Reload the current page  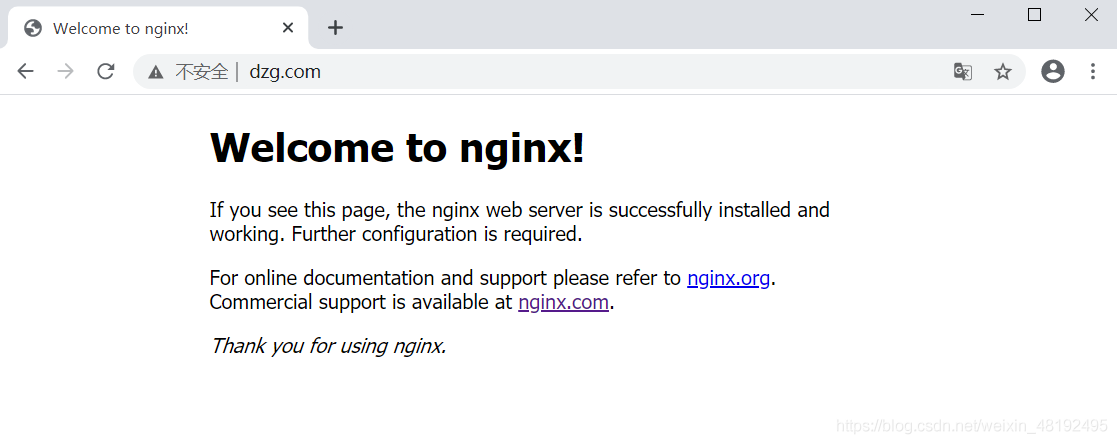tap(106, 71)
